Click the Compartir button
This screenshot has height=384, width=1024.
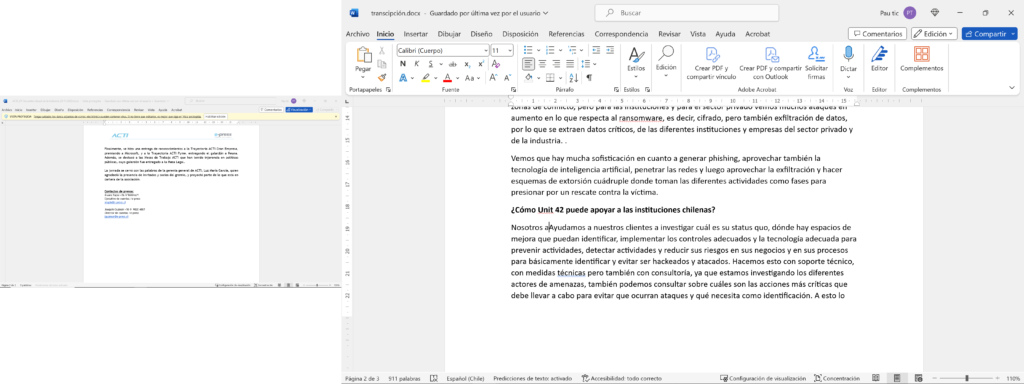point(989,33)
